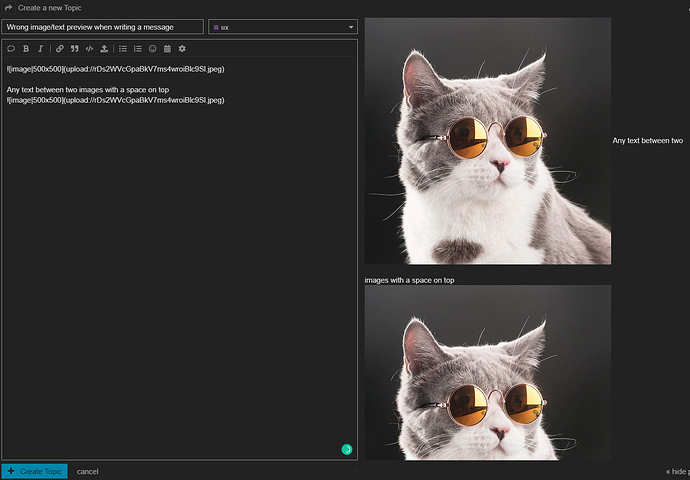Click first image markdown line in the editor
This screenshot has height=480, width=690.
(115, 69)
